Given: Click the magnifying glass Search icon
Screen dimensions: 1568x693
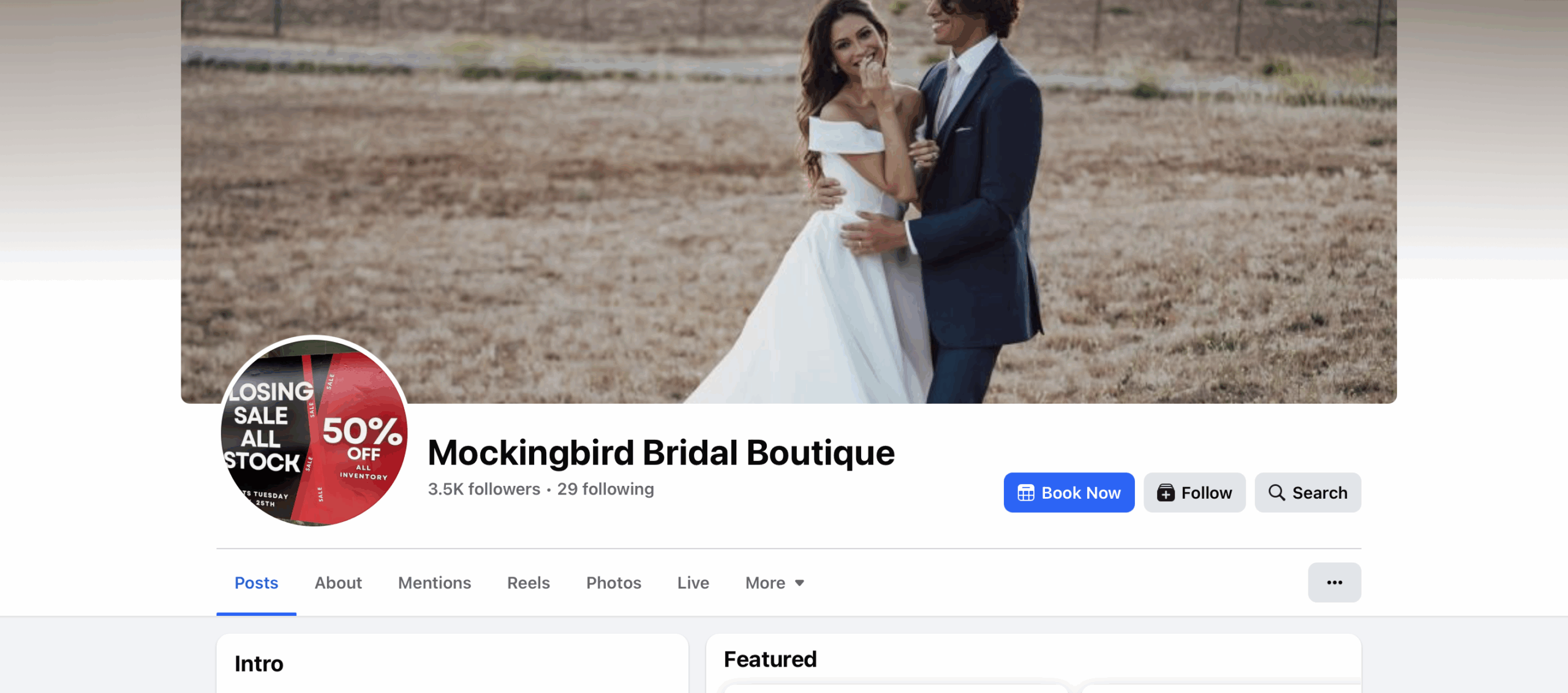Looking at the screenshot, I should [x=1276, y=493].
